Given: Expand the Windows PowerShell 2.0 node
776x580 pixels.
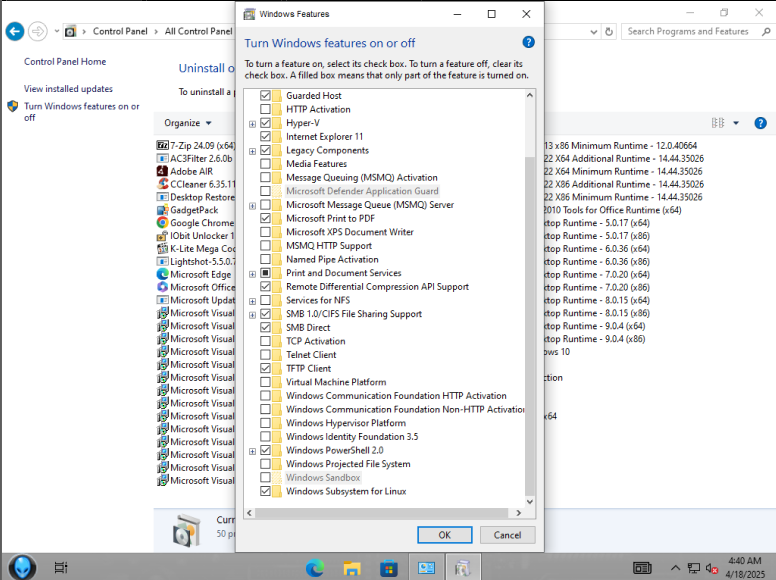Looking at the screenshot, I should tap(252, 451).
